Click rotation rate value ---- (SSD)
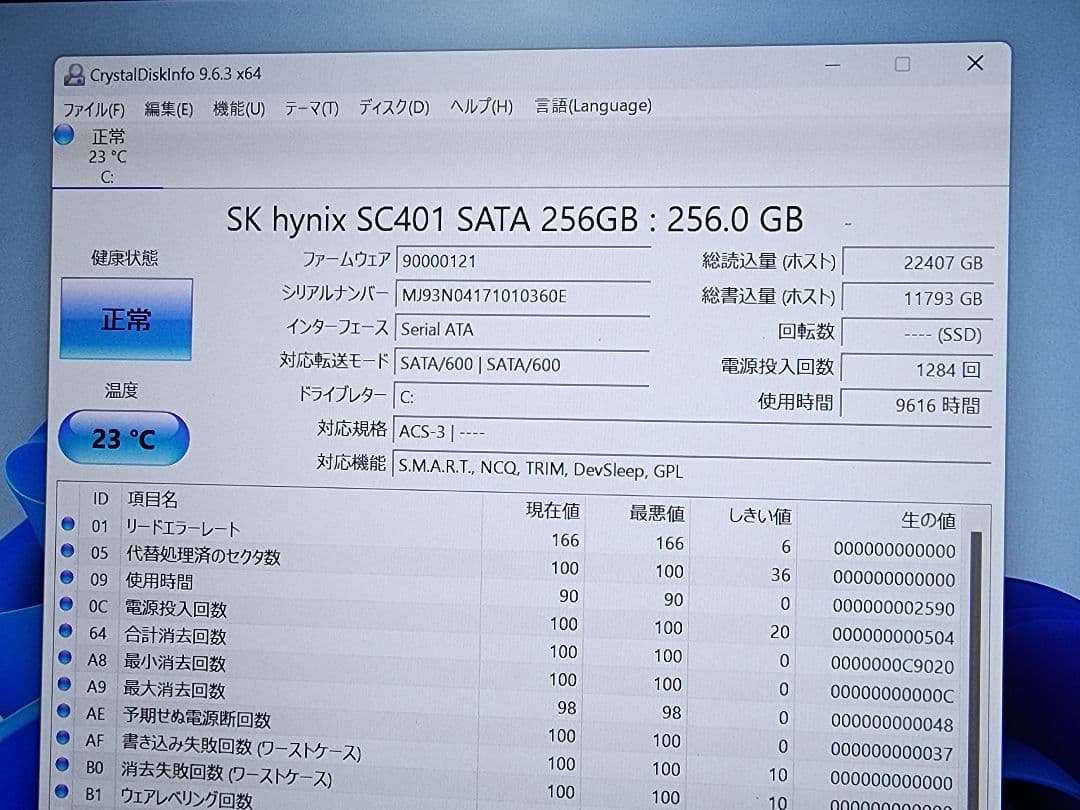 (x=917, y=335)
